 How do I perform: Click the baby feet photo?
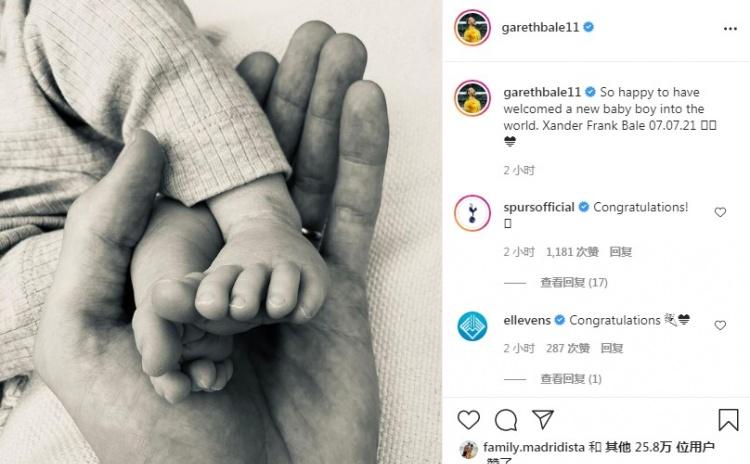point(221,232)
